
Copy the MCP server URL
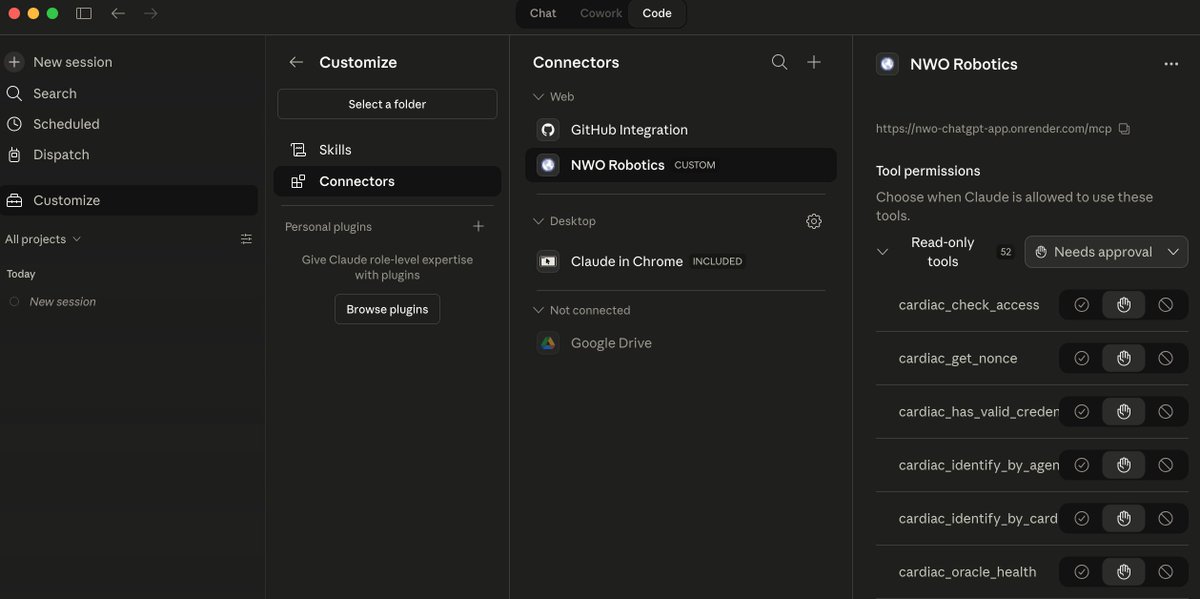tap(1124, 129)
